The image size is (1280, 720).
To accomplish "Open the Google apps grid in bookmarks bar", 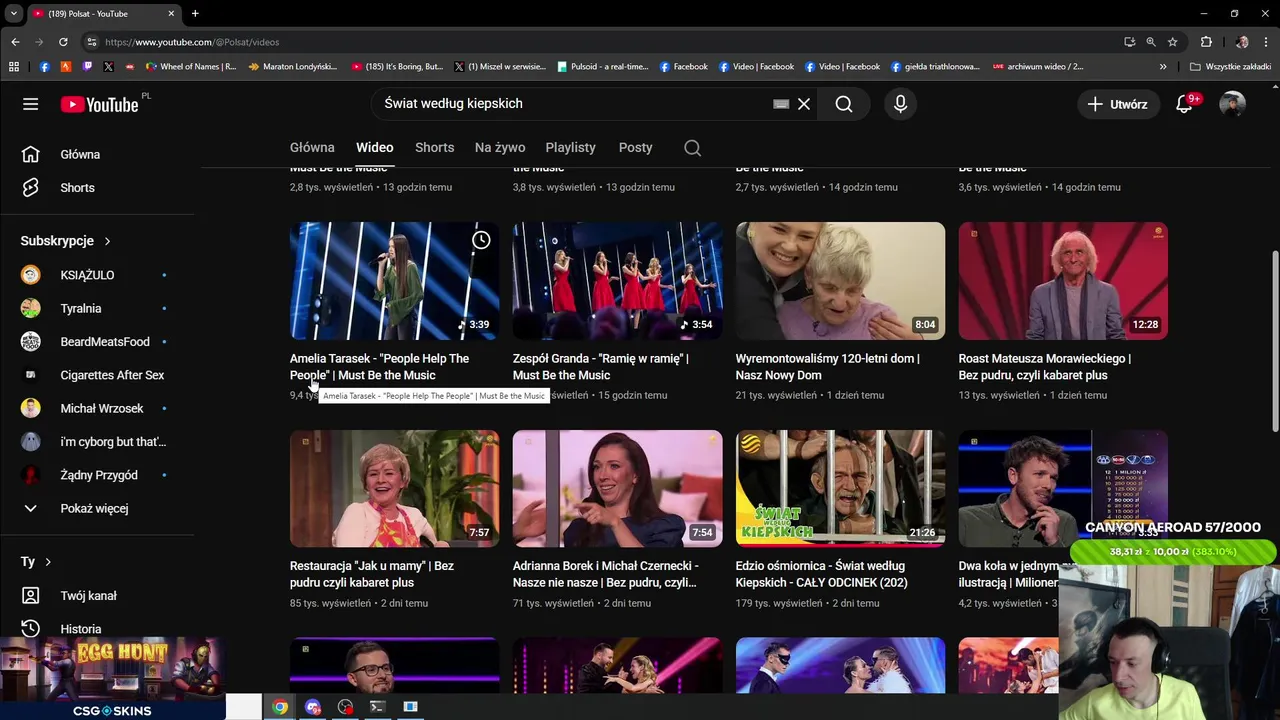I will pos(14,67).
